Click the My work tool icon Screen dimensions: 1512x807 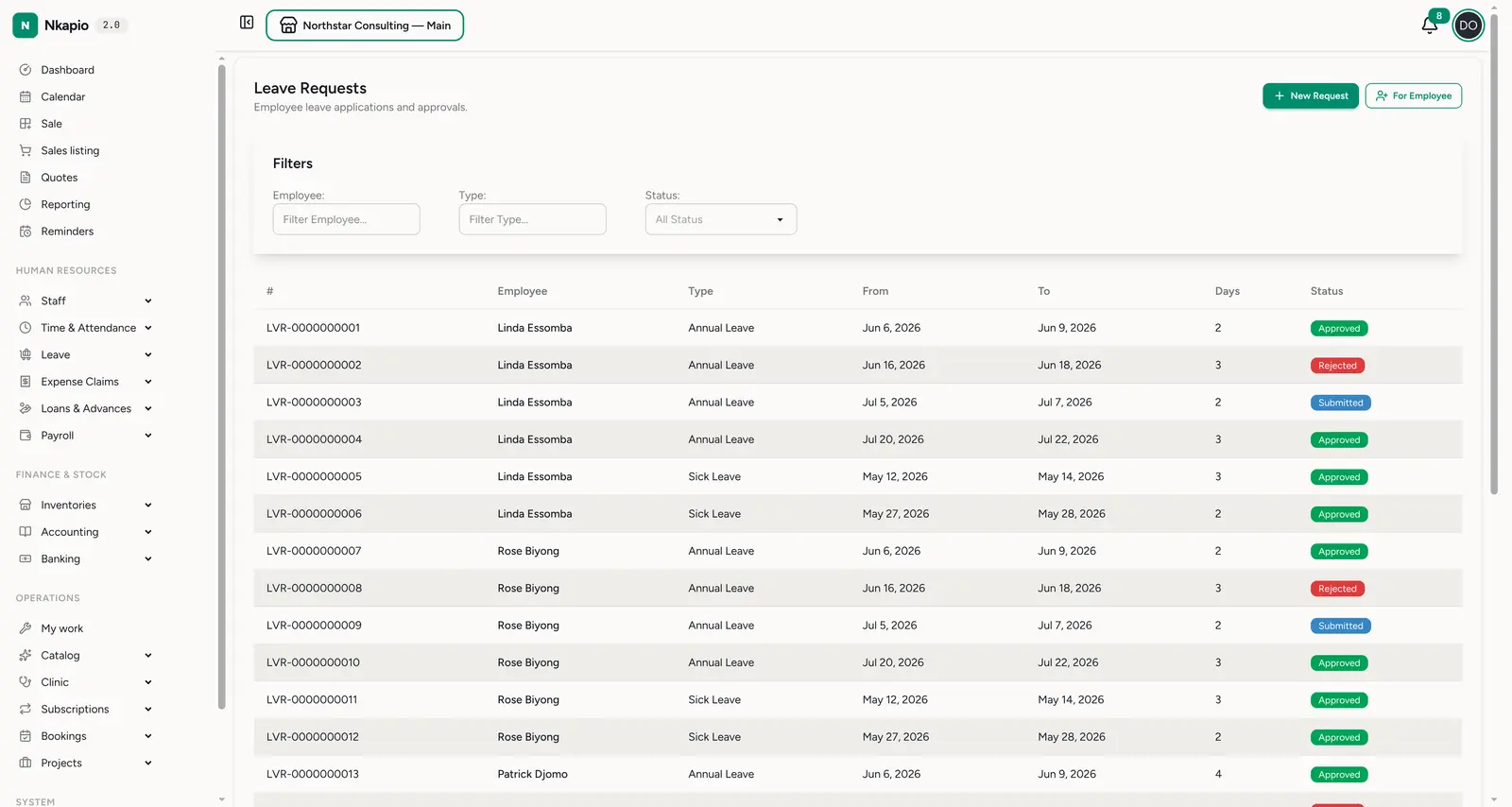[26, 628]
